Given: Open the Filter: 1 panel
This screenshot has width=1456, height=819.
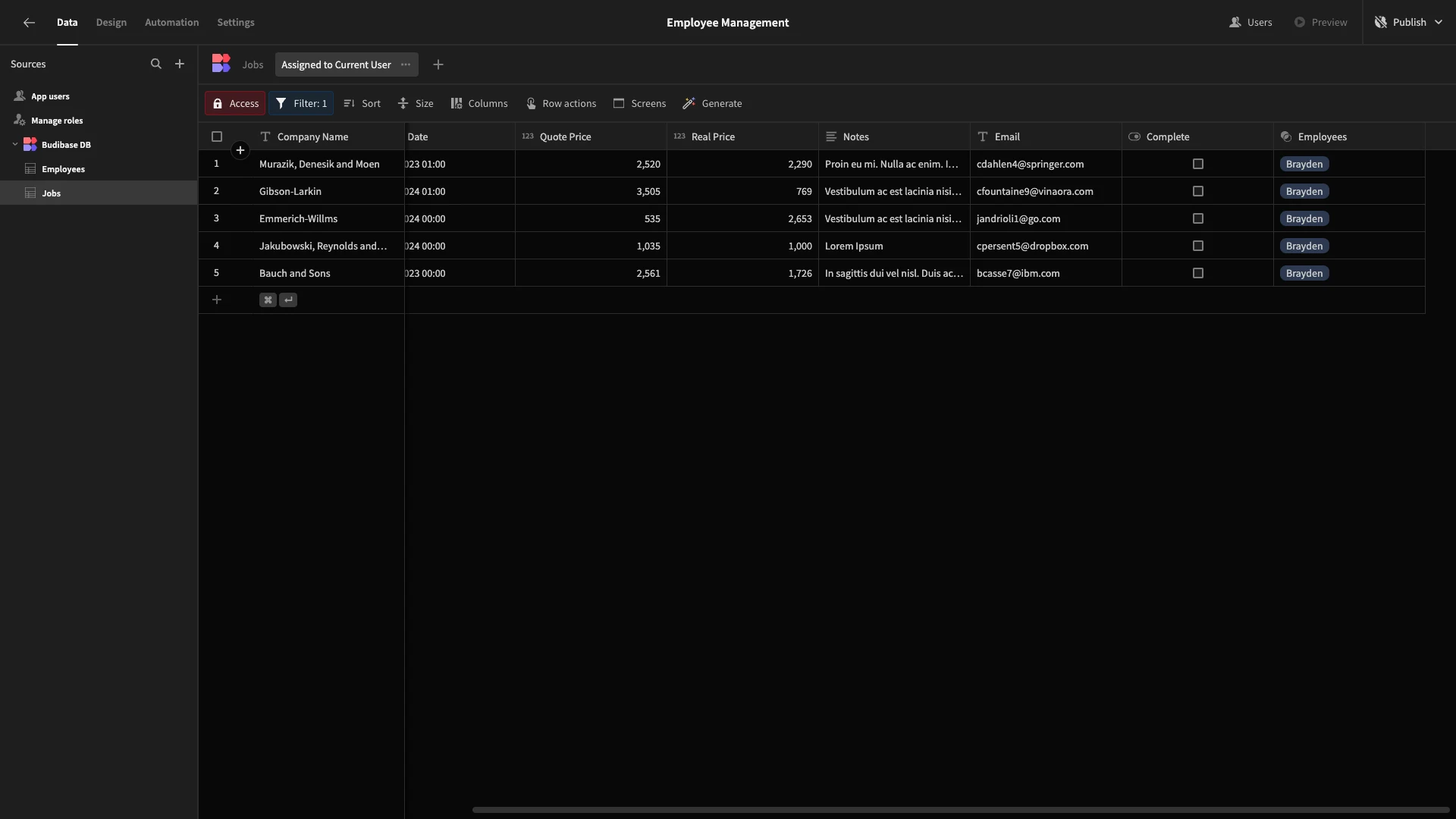Looking at the screenshot, I should (x=301, y=103).
